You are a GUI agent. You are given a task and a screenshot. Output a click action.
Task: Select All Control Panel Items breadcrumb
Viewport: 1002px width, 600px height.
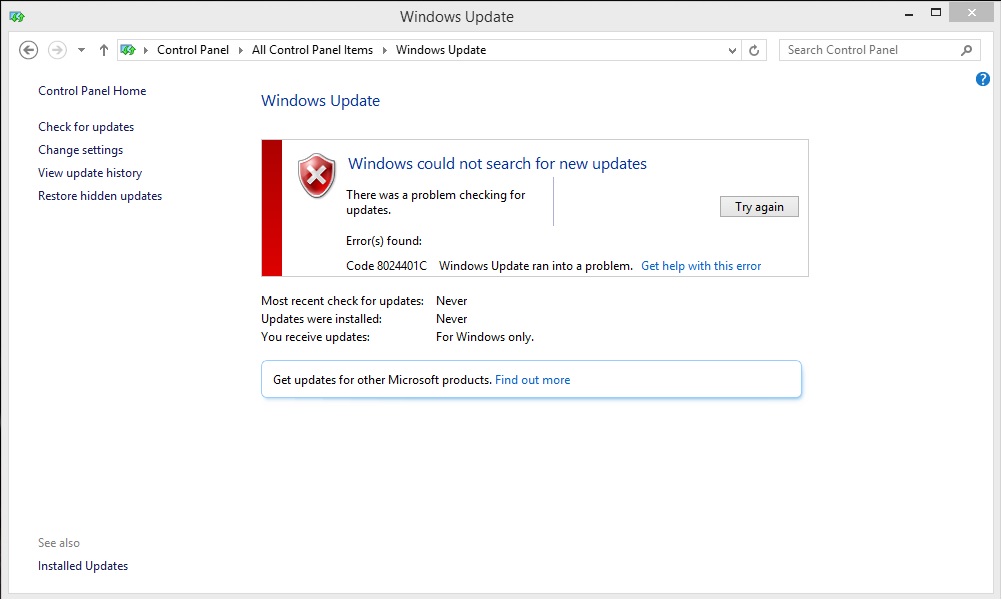pos(312,50)
